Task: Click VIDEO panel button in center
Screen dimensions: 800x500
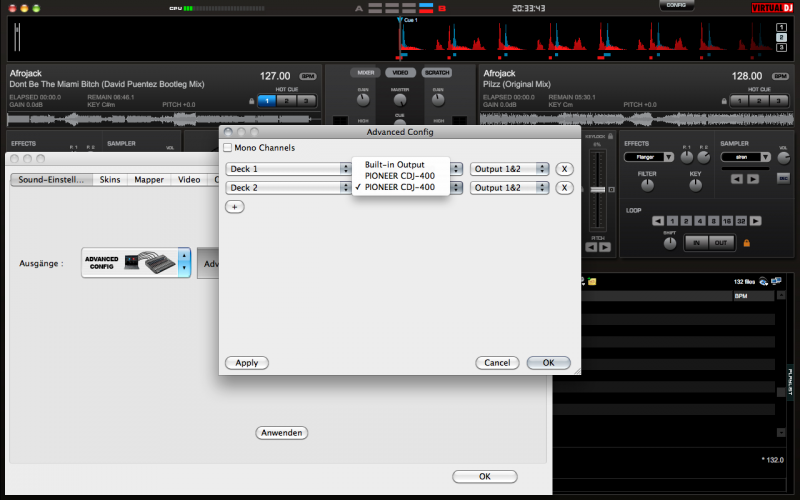Action: (x=401, y=73)
